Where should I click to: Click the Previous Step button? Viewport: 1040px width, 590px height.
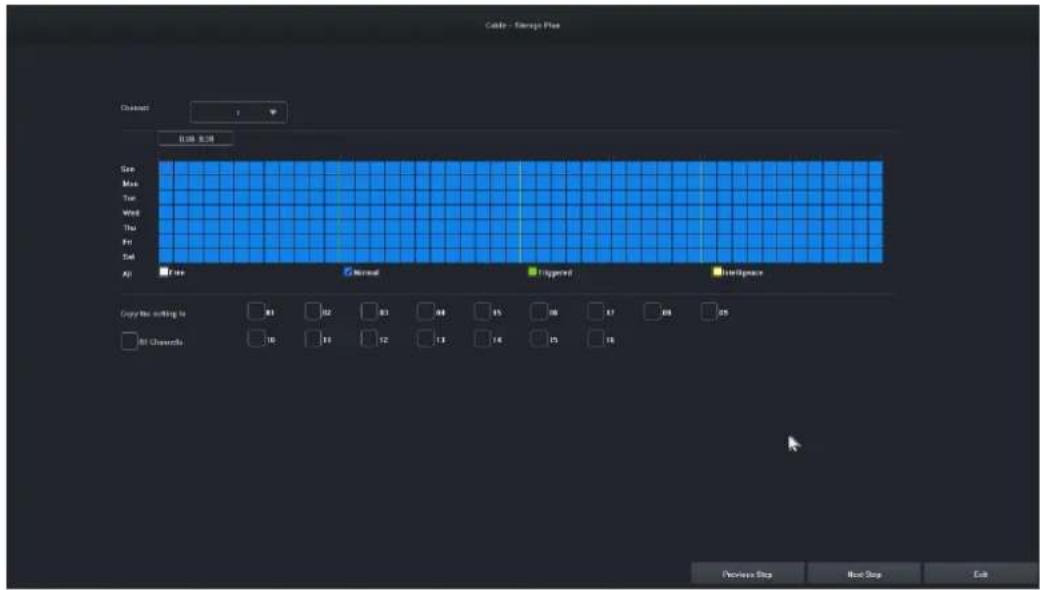(x=748, y=574)
